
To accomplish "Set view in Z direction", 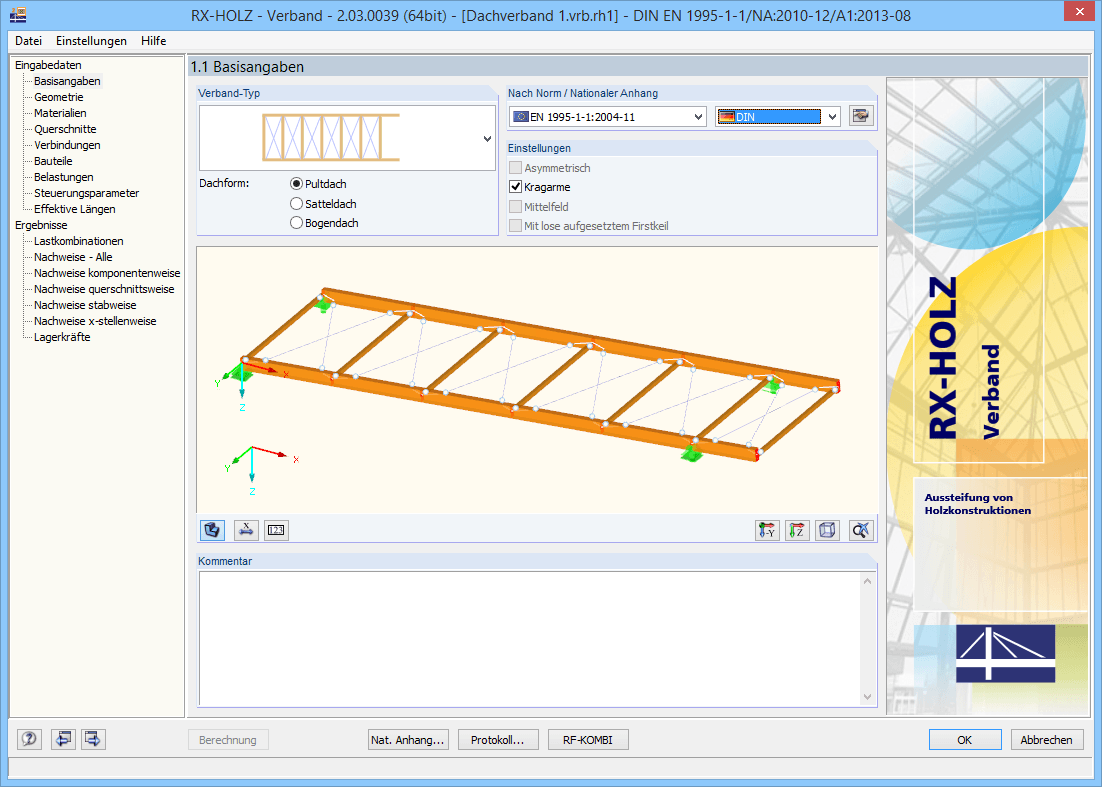I will click(x=797, y=530).
